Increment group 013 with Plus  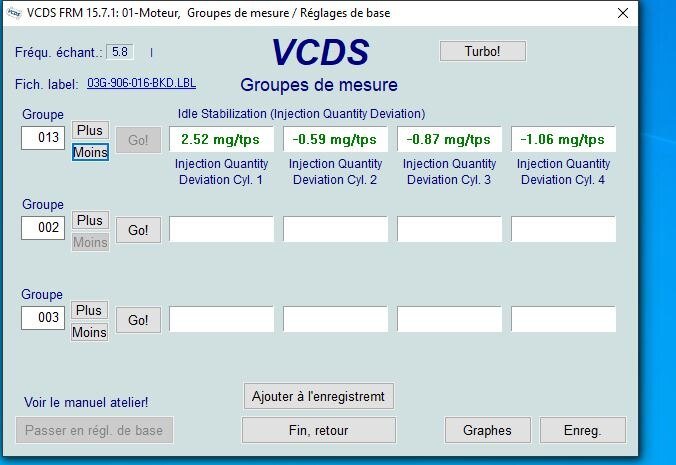(x=90, y=130)
